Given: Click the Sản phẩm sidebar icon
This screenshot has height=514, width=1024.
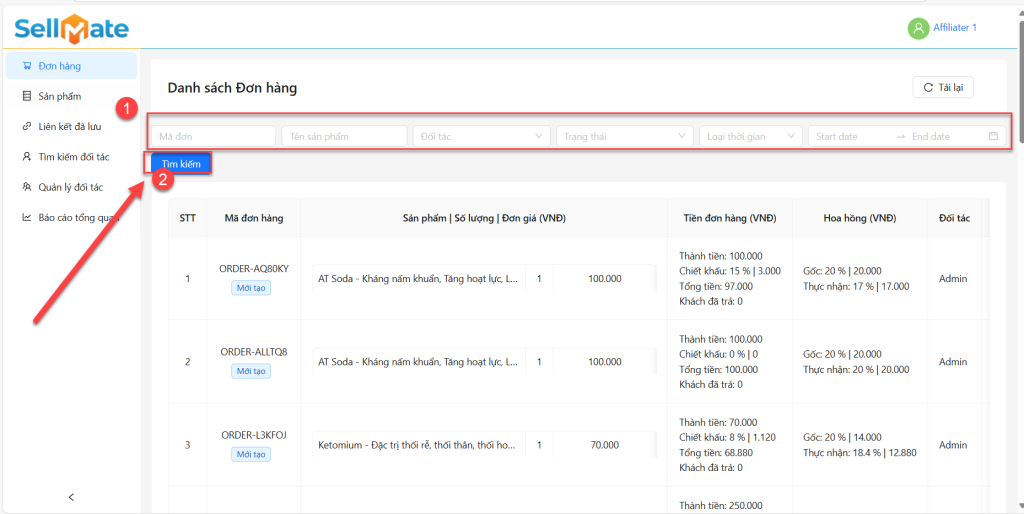Looking at the screenshot, I should coord(26,96).
